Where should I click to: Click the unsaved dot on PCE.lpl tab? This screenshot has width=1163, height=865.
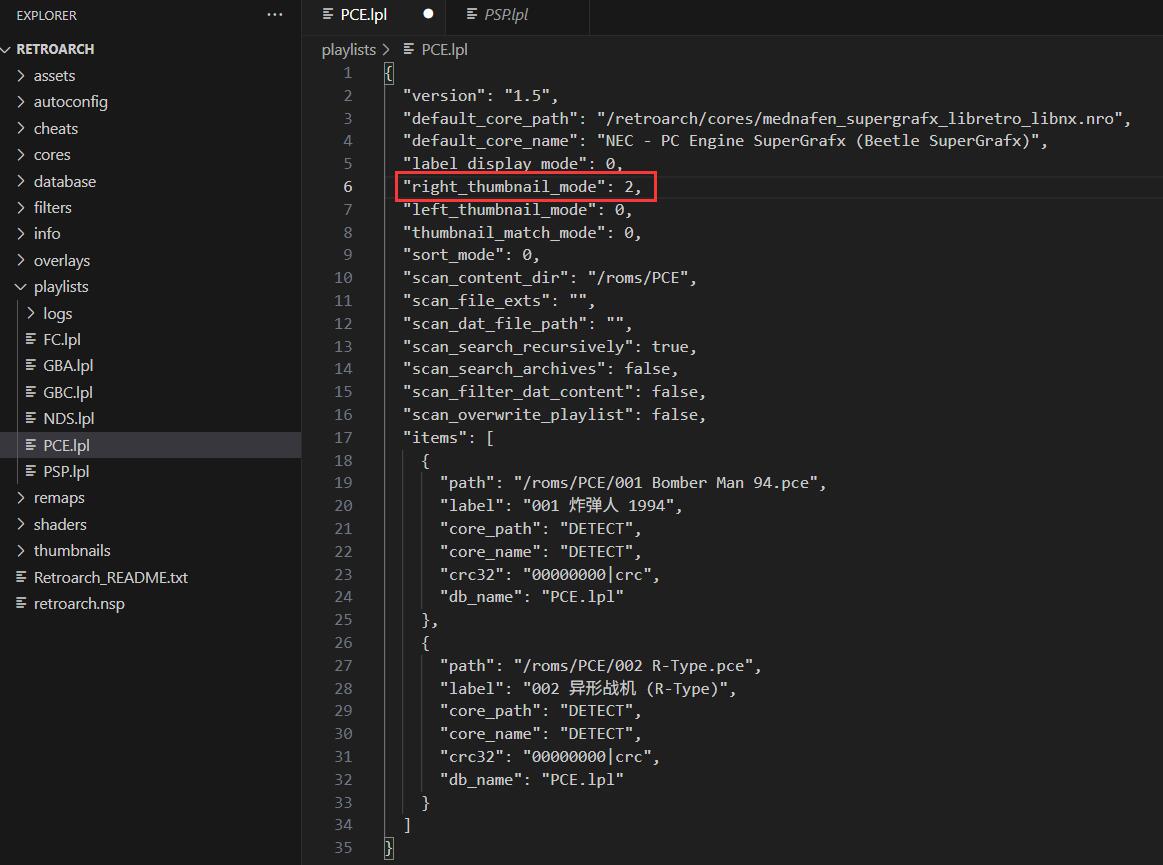428,15
